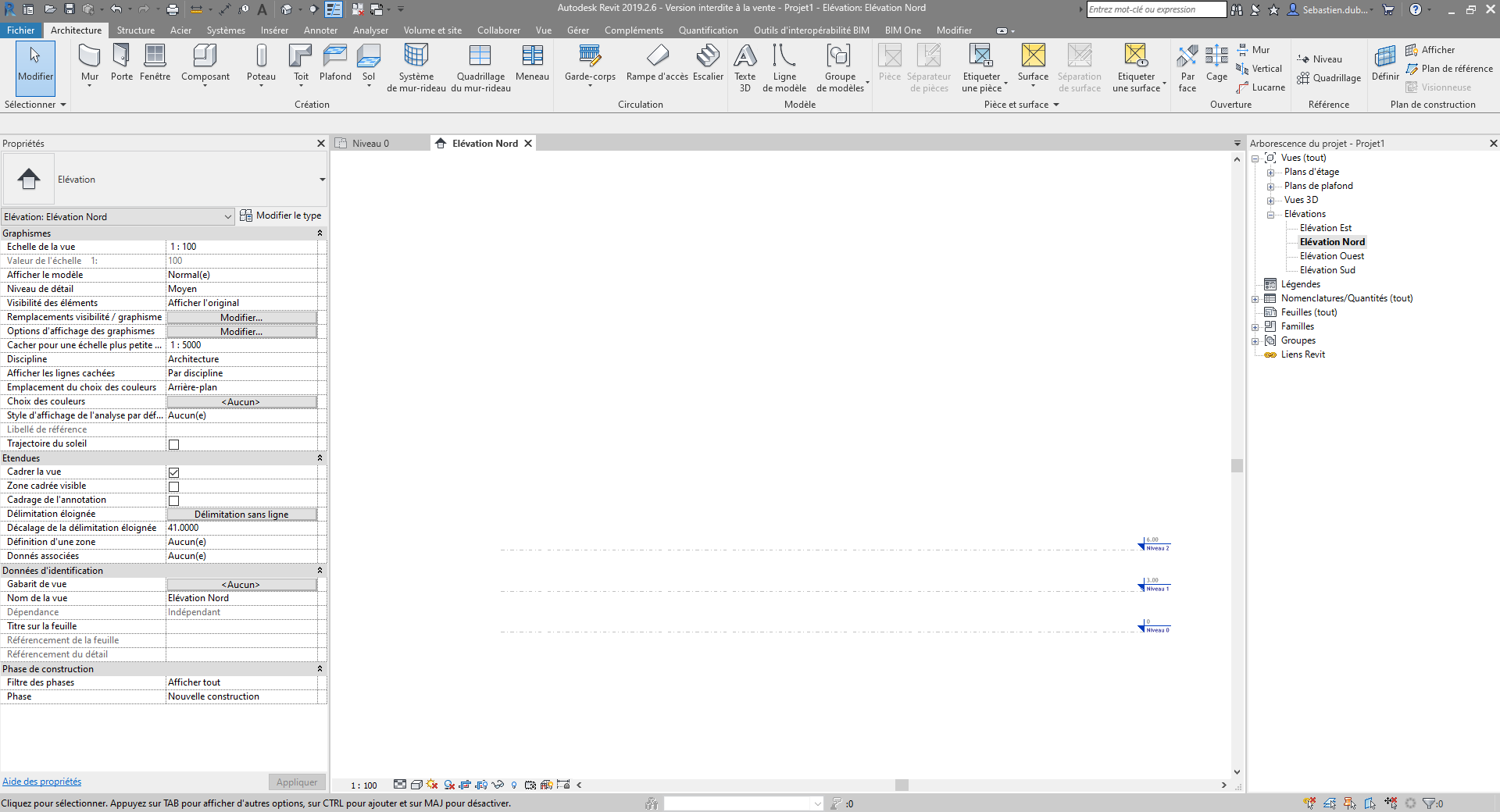Viewport: 1500px width, 812px height.
Task: Click the keyword search input field
Action: point(1156,9)
